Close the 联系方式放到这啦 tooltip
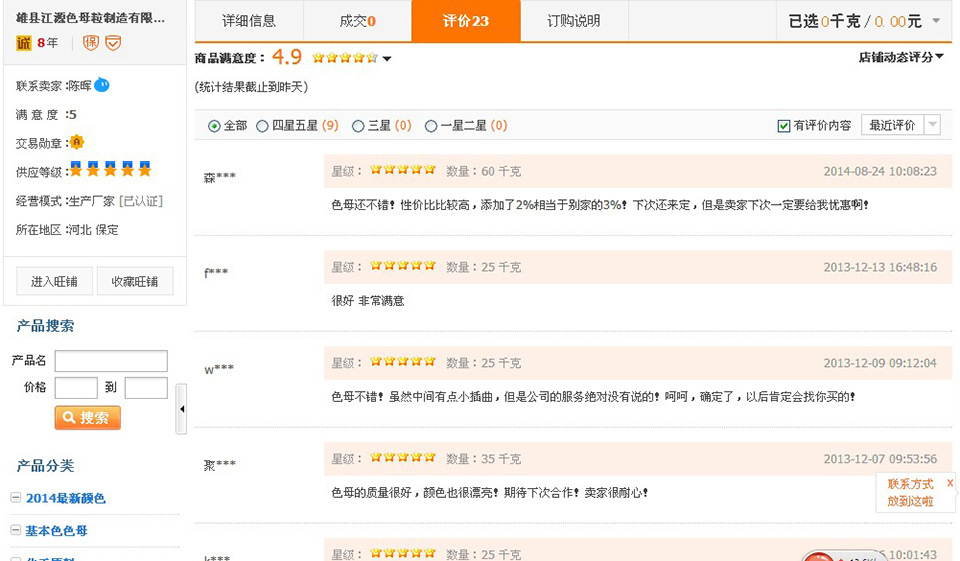 click(950, 483)
